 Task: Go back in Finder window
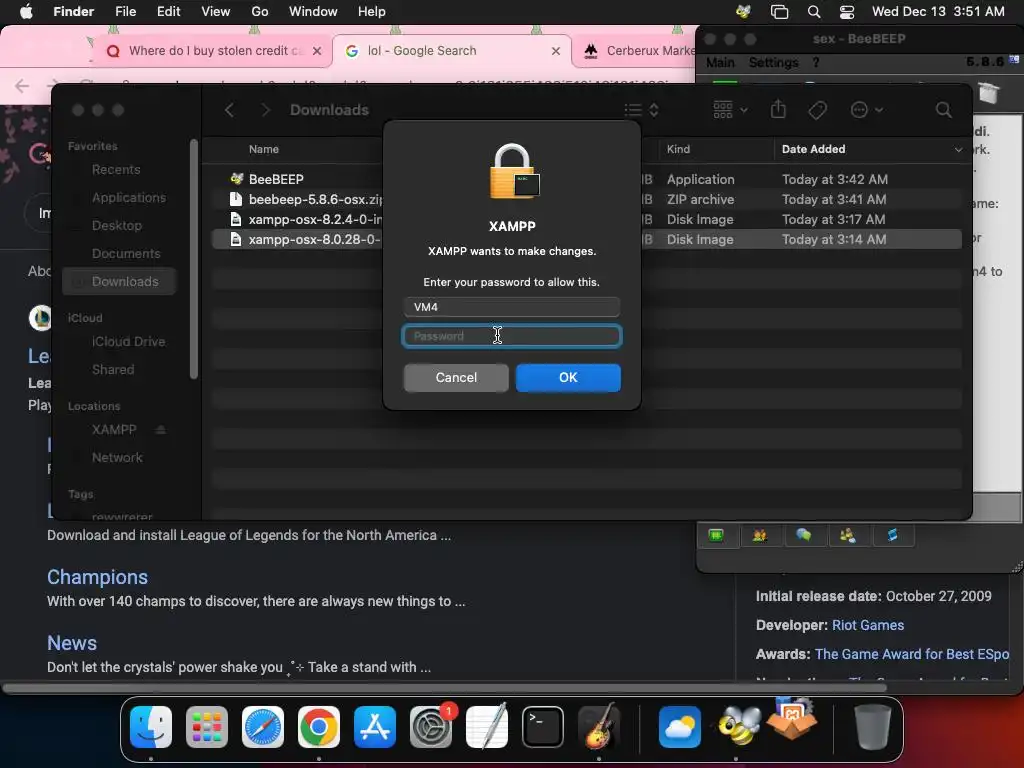[229, 110]
